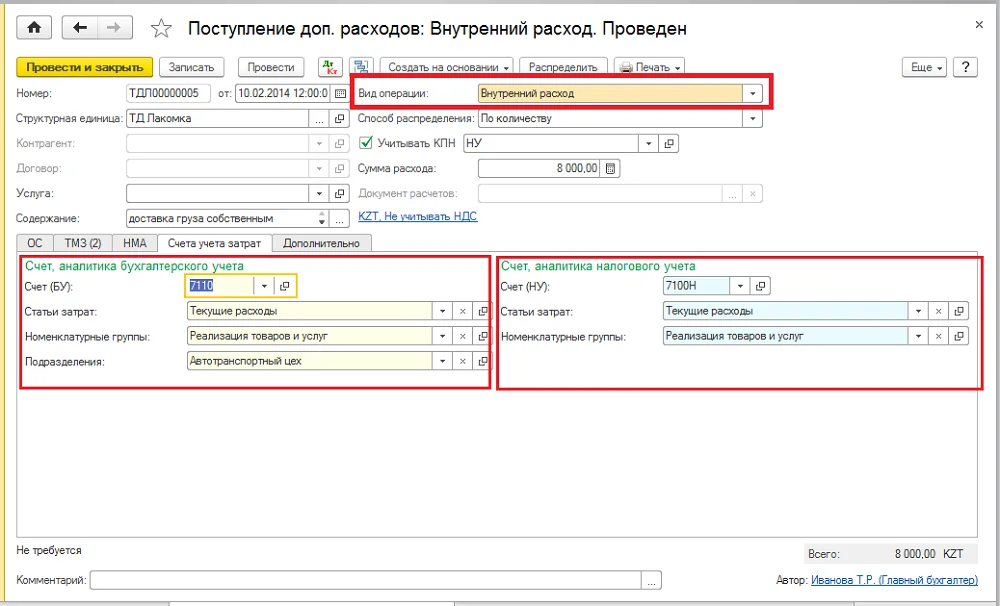Open НУ Номенклатурные группы record
The image size is (1000, 606).
click(x=959, y=336)
